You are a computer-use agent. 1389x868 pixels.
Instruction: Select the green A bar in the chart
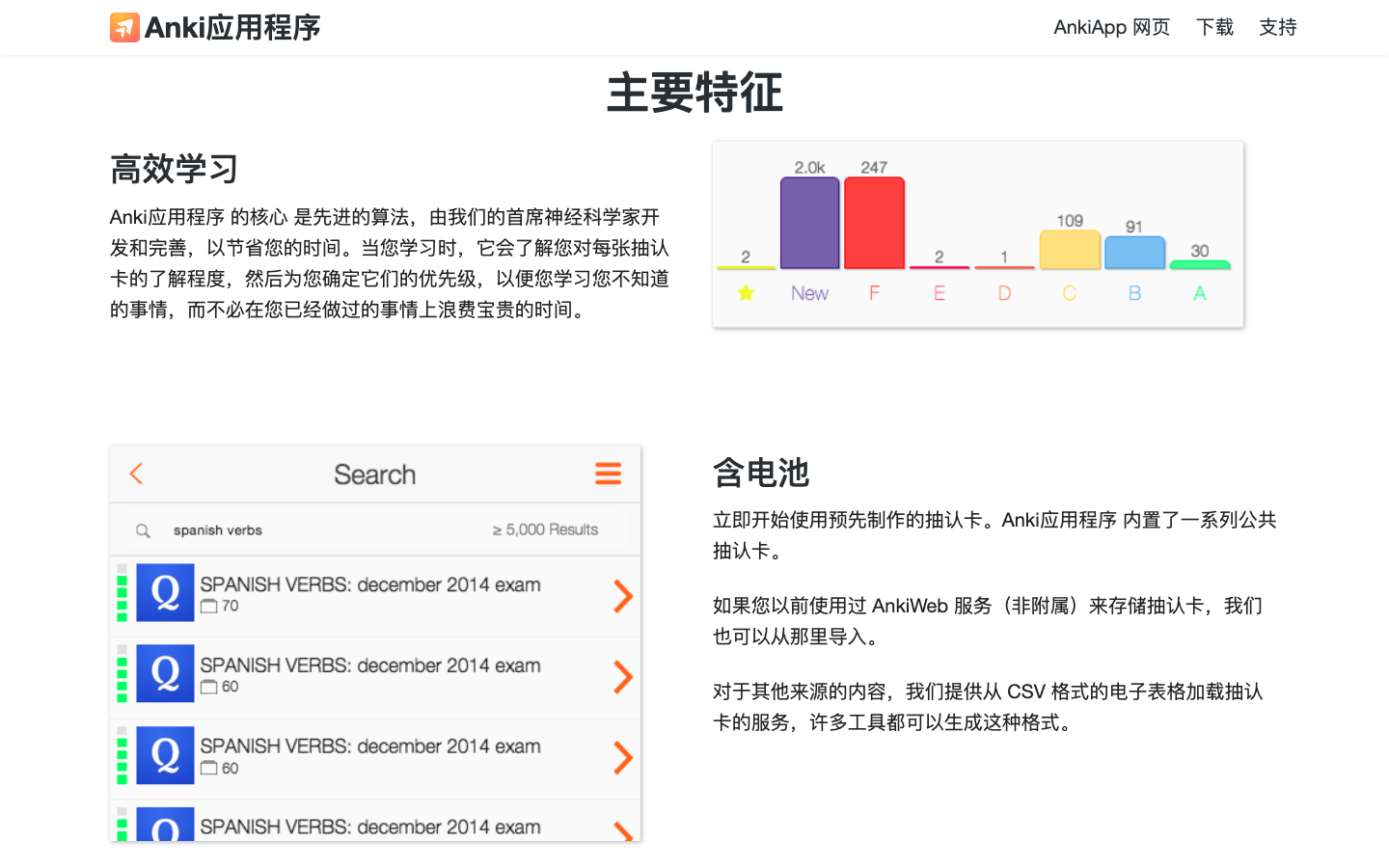pyautogui.click(x=1200, y=264)
